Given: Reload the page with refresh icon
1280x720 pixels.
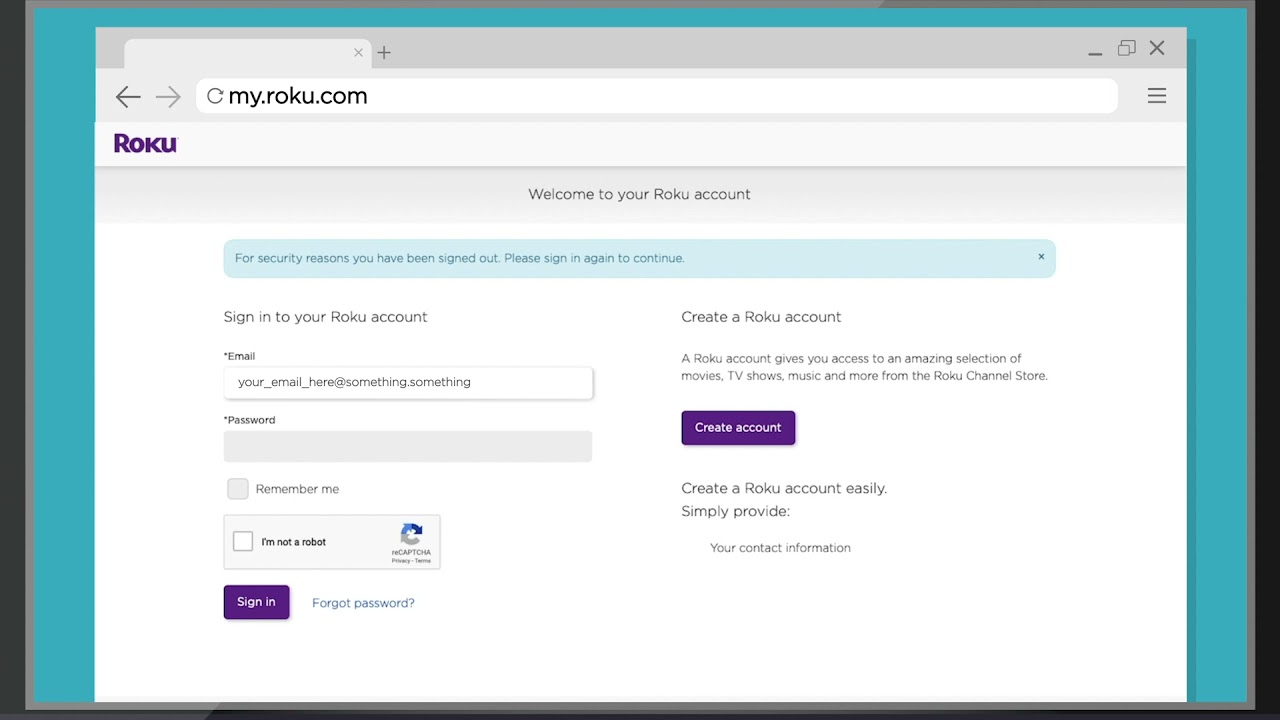Looking at the screenshot, I should (215, 96).
